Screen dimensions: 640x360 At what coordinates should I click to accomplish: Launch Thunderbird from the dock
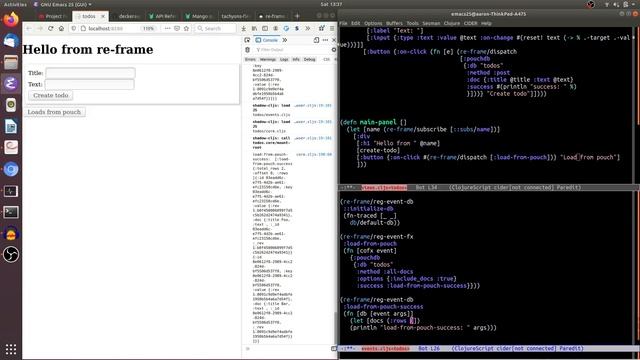11,41
